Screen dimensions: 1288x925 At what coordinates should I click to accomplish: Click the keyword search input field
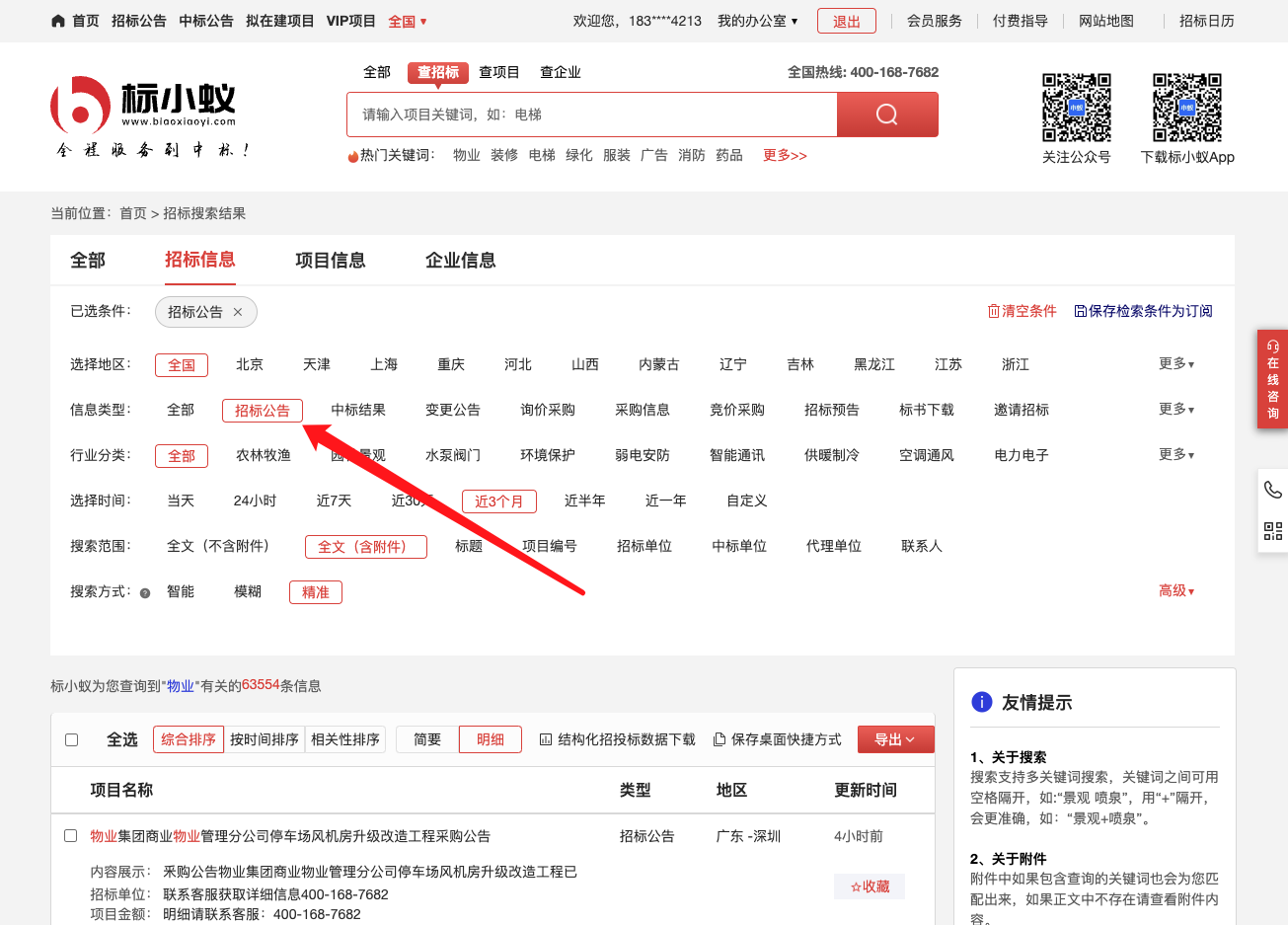[592, 115]
